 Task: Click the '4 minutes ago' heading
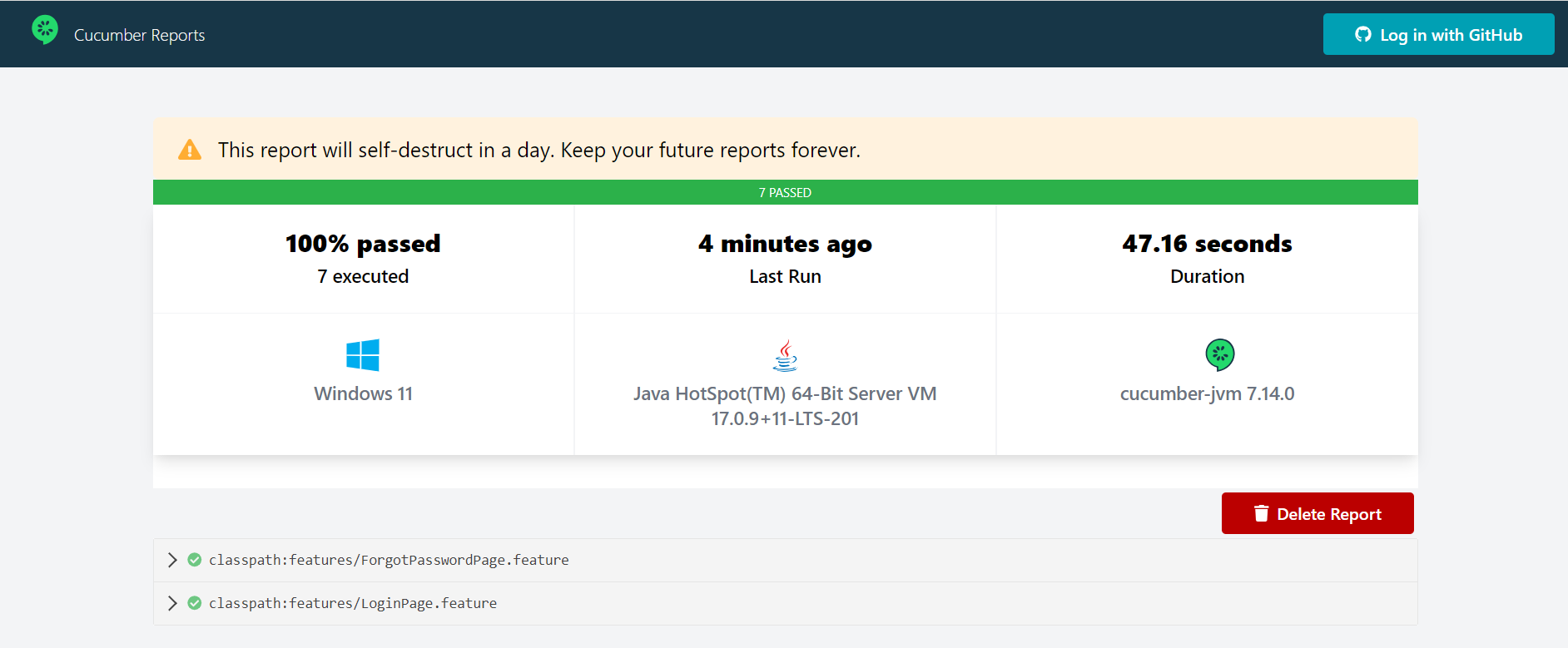(x=785, y=244)
